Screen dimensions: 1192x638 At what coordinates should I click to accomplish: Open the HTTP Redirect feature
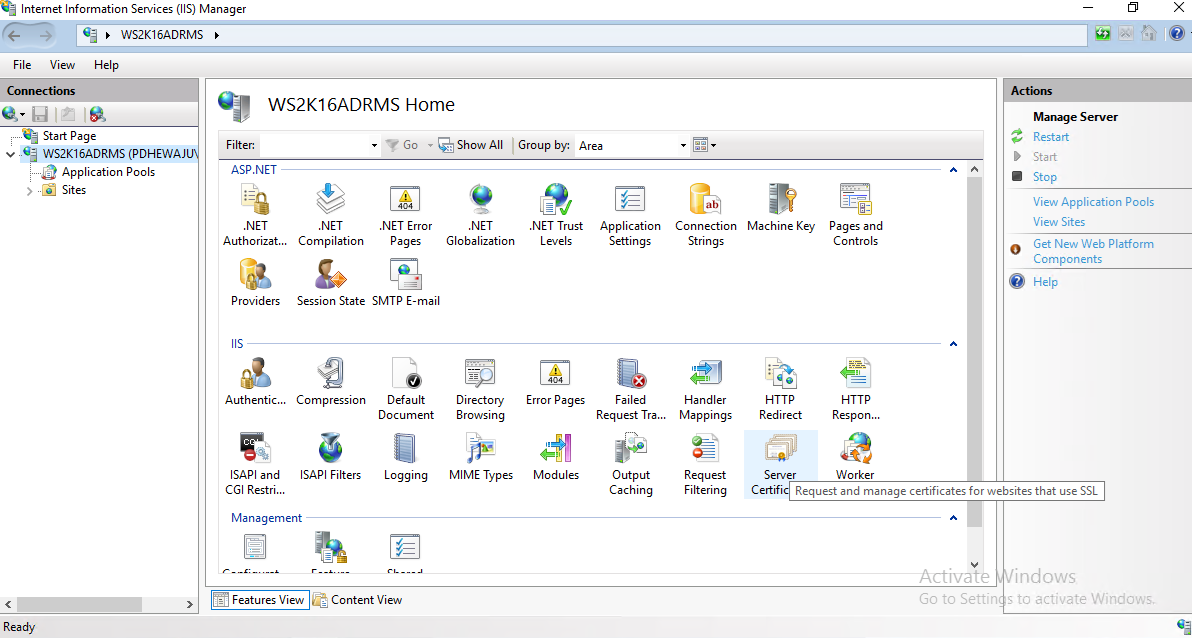click(x=781, y=389)
